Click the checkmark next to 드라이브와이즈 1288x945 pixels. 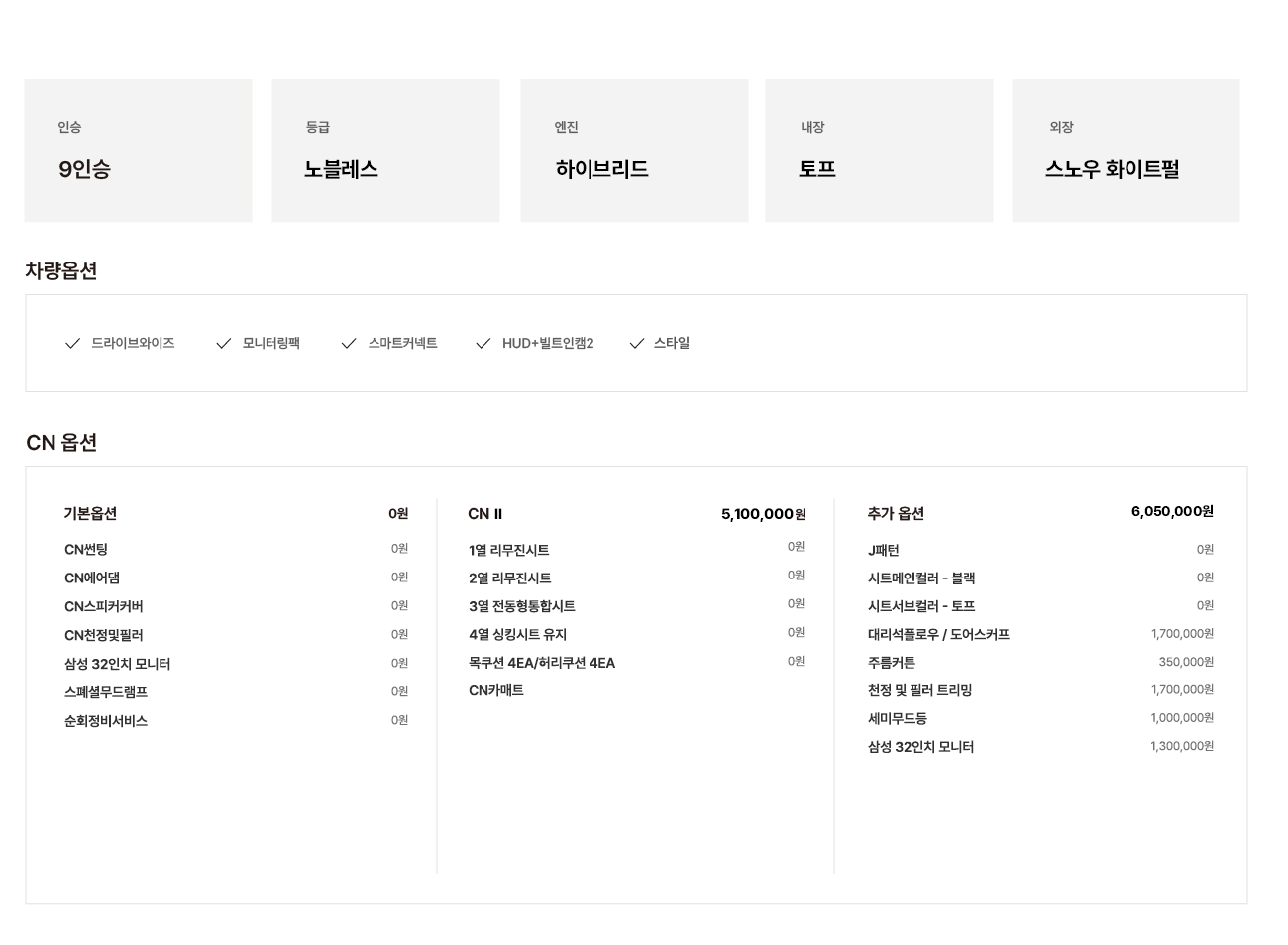click(x=72, y=344)
